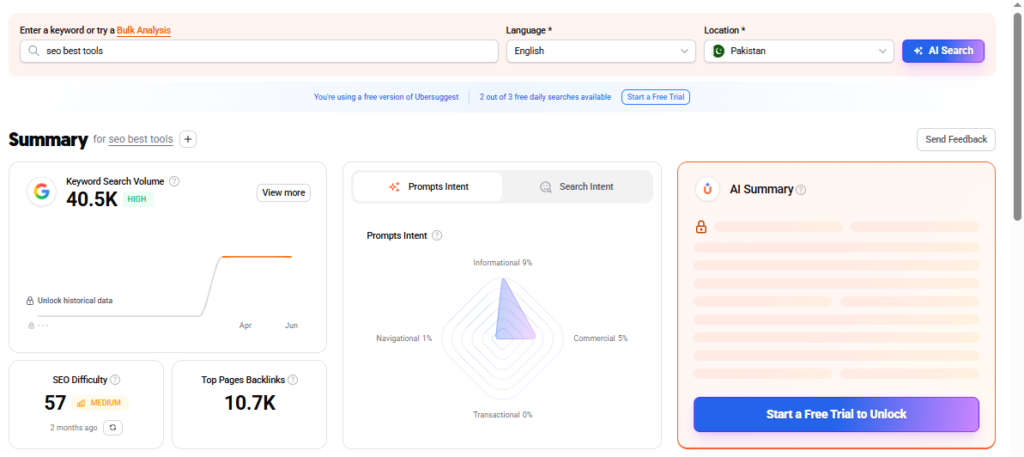Click the 'seo best tools' summary keyword link
This screenshot has height=457, width=1024.
(140, 139)
